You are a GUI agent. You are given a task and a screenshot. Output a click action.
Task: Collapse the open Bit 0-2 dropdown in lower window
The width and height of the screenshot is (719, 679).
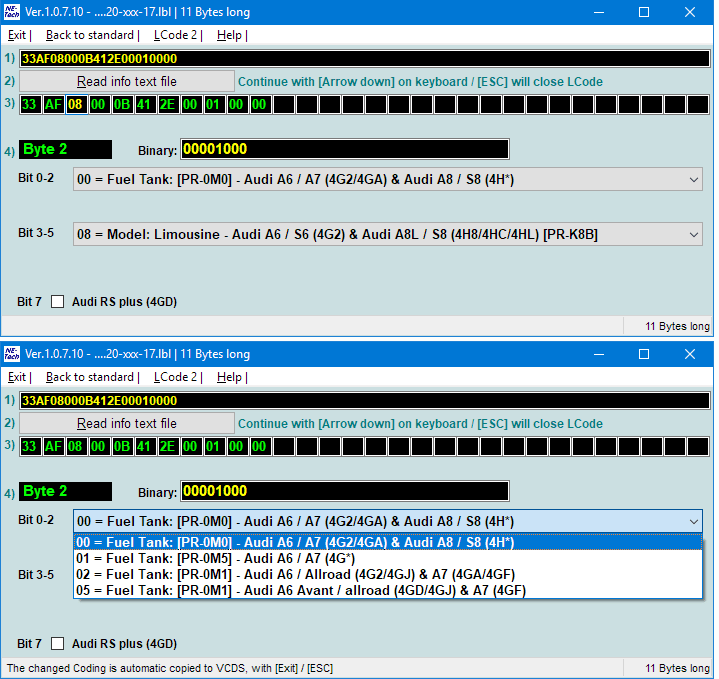[x=694, y=521]
